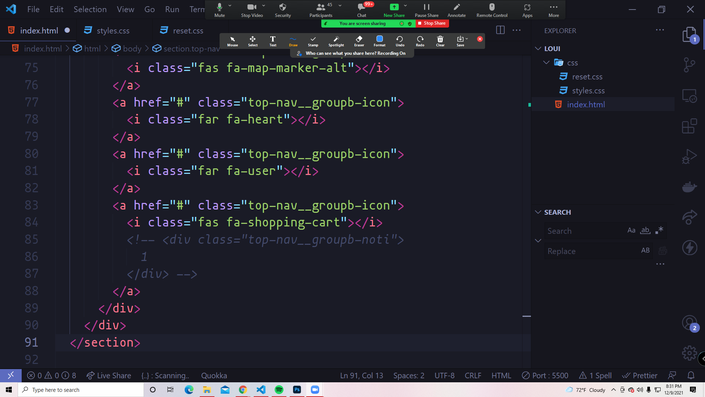
Task: Open Live Share view in activity bar
Action: (x=689, y=217)
